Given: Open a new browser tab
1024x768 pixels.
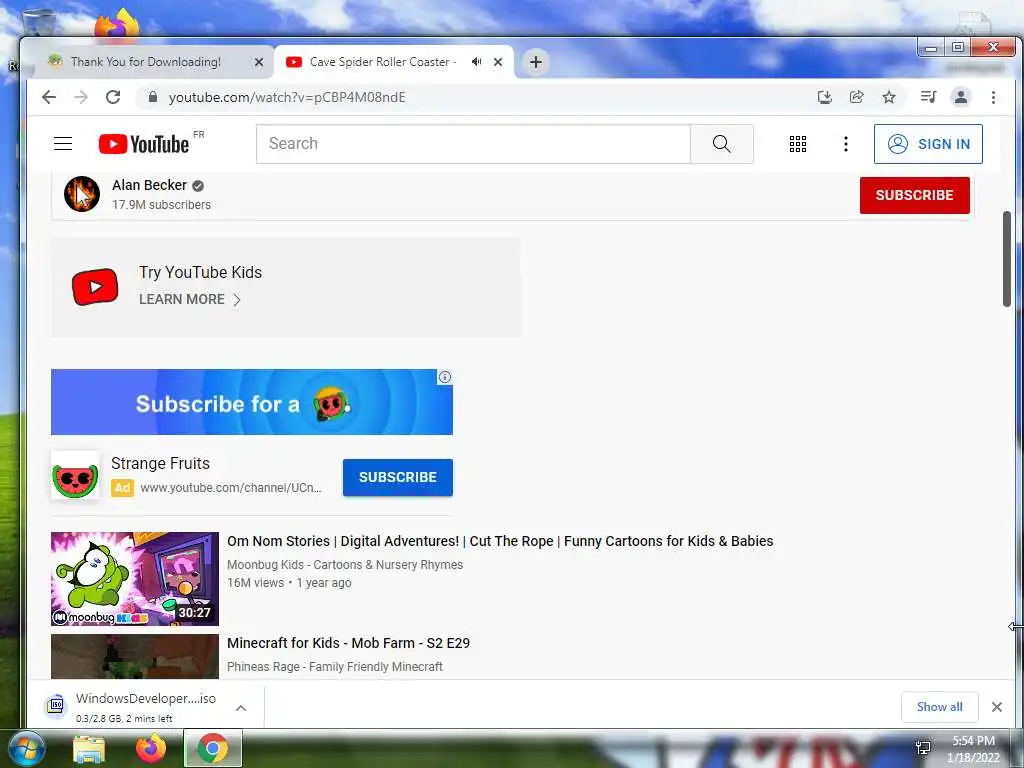Looking at the screenshot, I should click(536, 62).
